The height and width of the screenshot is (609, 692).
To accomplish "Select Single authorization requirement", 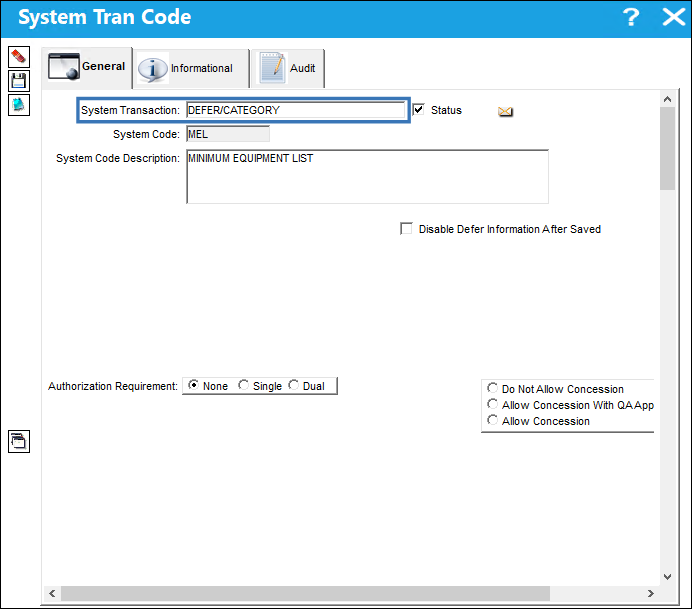I will [243, 385].
